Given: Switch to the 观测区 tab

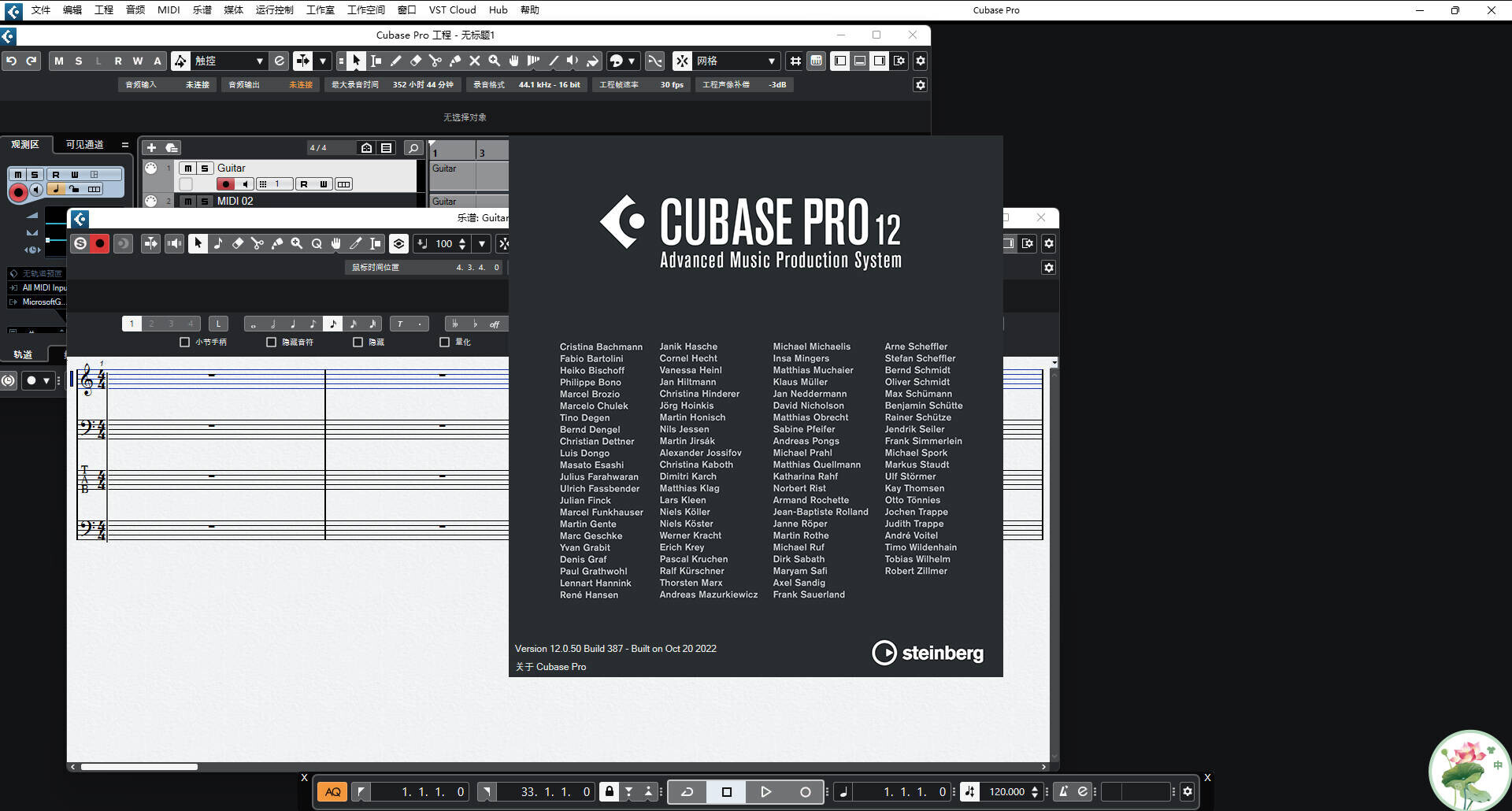Looking at the screenshot, I should (25, 145).
